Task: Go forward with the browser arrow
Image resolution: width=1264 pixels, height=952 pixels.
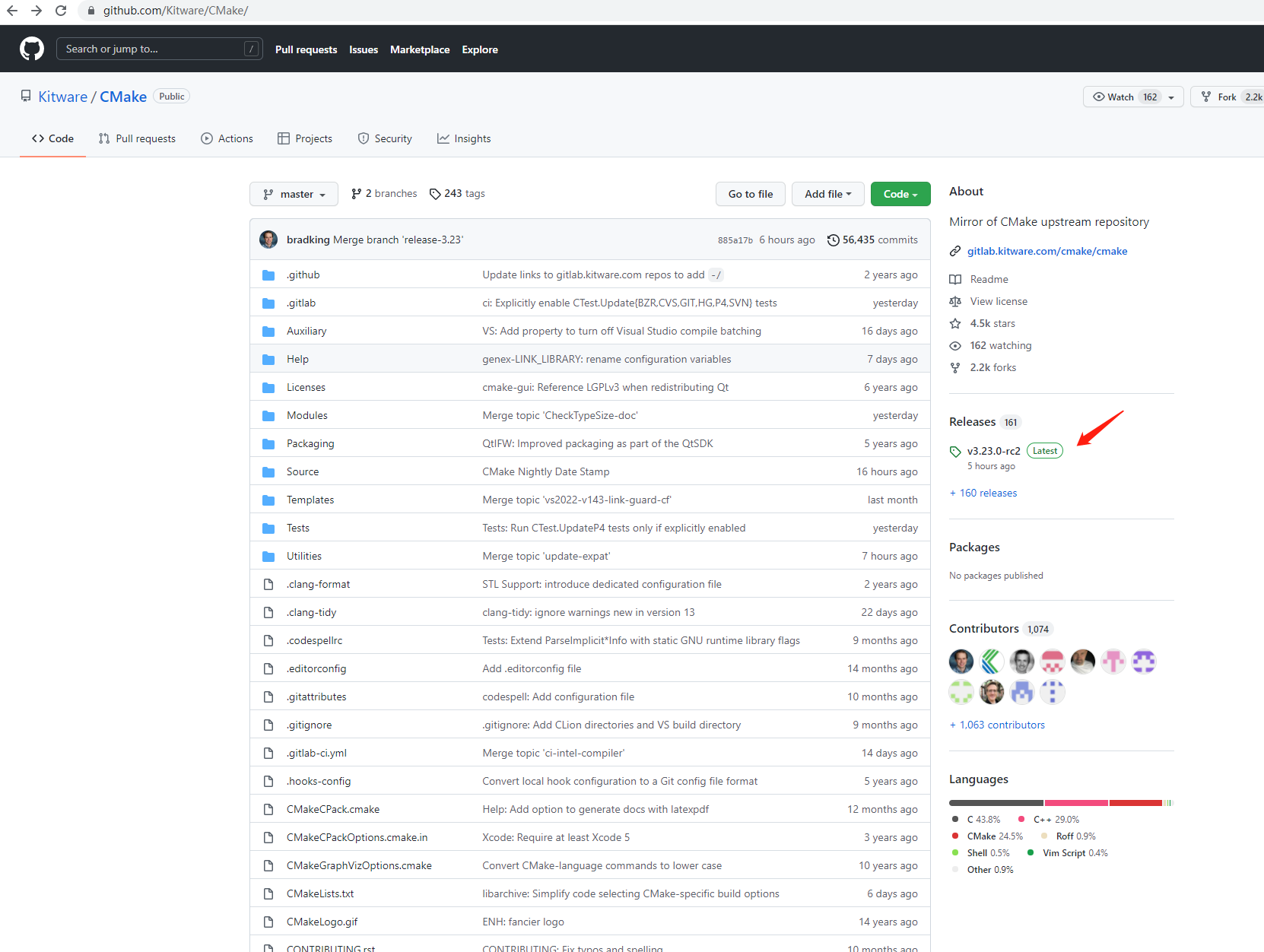Action: pos(37,11)
